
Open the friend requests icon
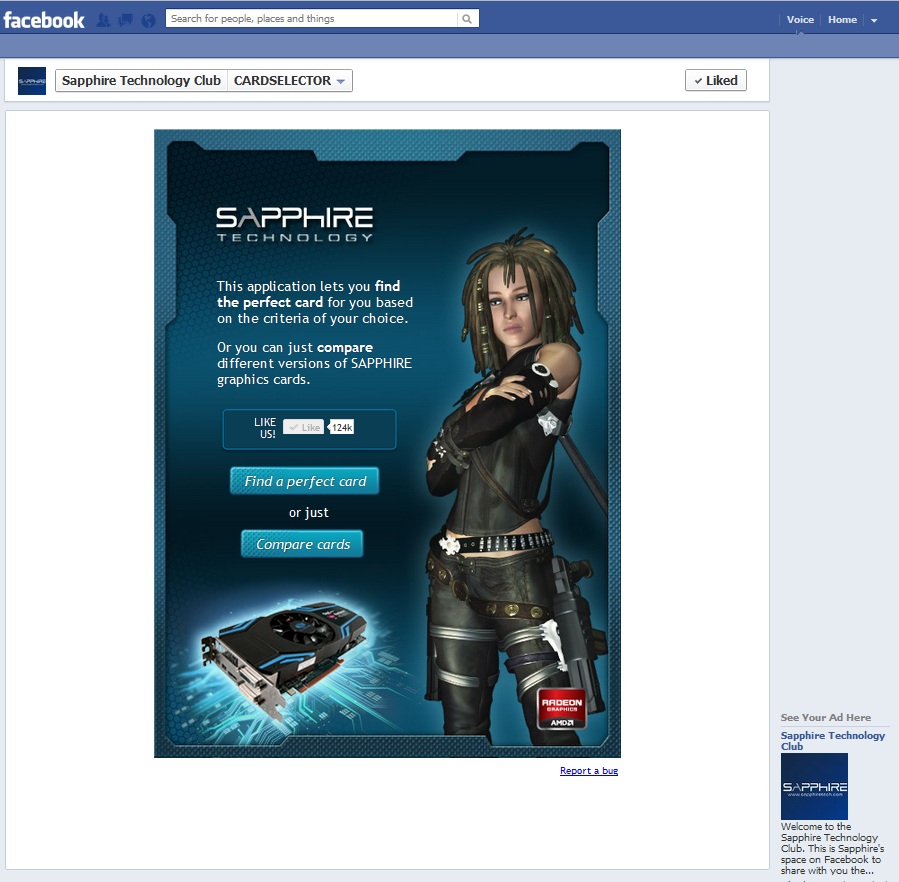103,20
